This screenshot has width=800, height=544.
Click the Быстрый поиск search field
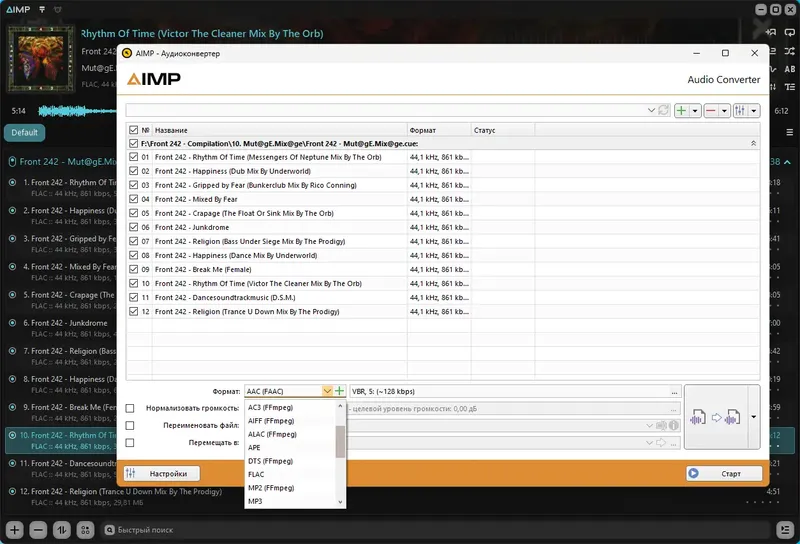pyautogui.click(x=436, y=530)
